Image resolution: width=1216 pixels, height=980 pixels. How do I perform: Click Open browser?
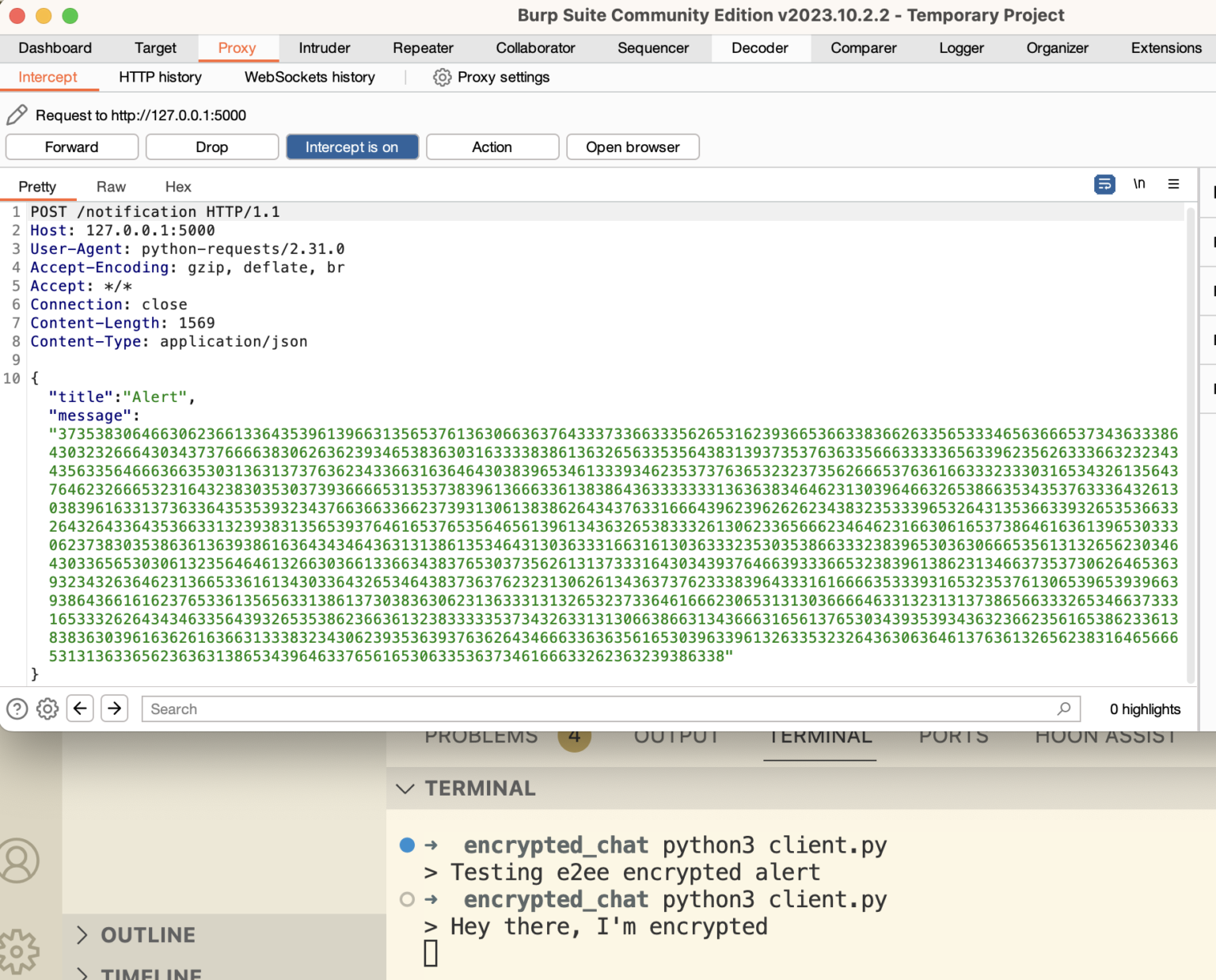coord(632,146)
